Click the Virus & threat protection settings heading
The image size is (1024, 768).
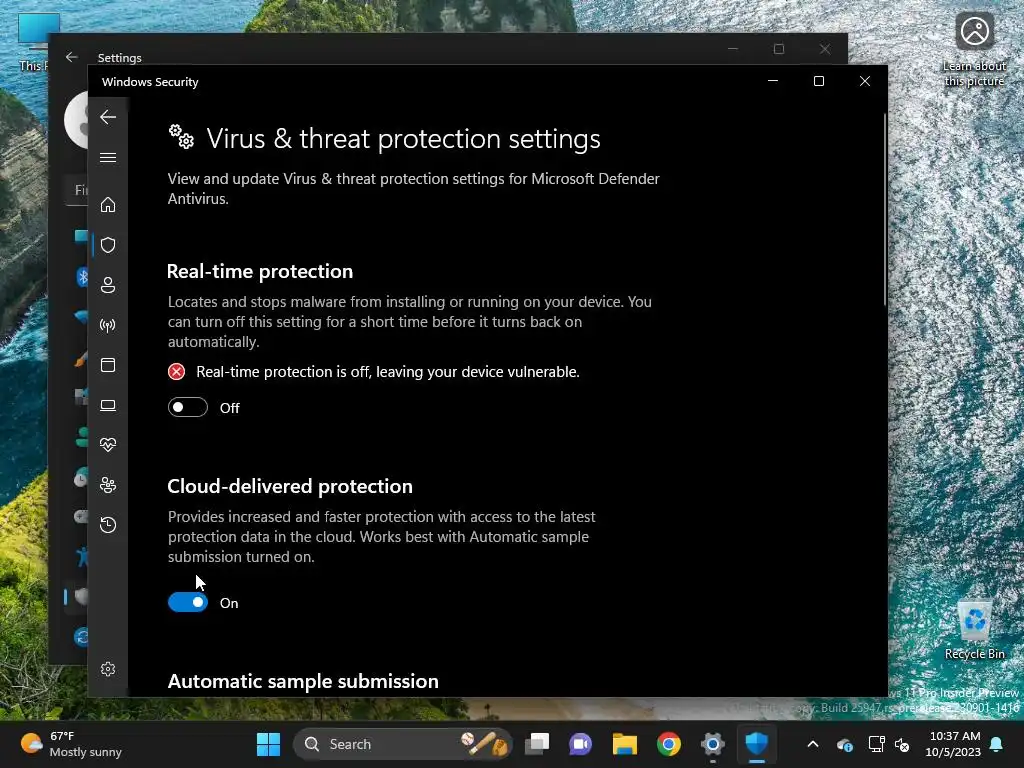(x=403, y=139)
